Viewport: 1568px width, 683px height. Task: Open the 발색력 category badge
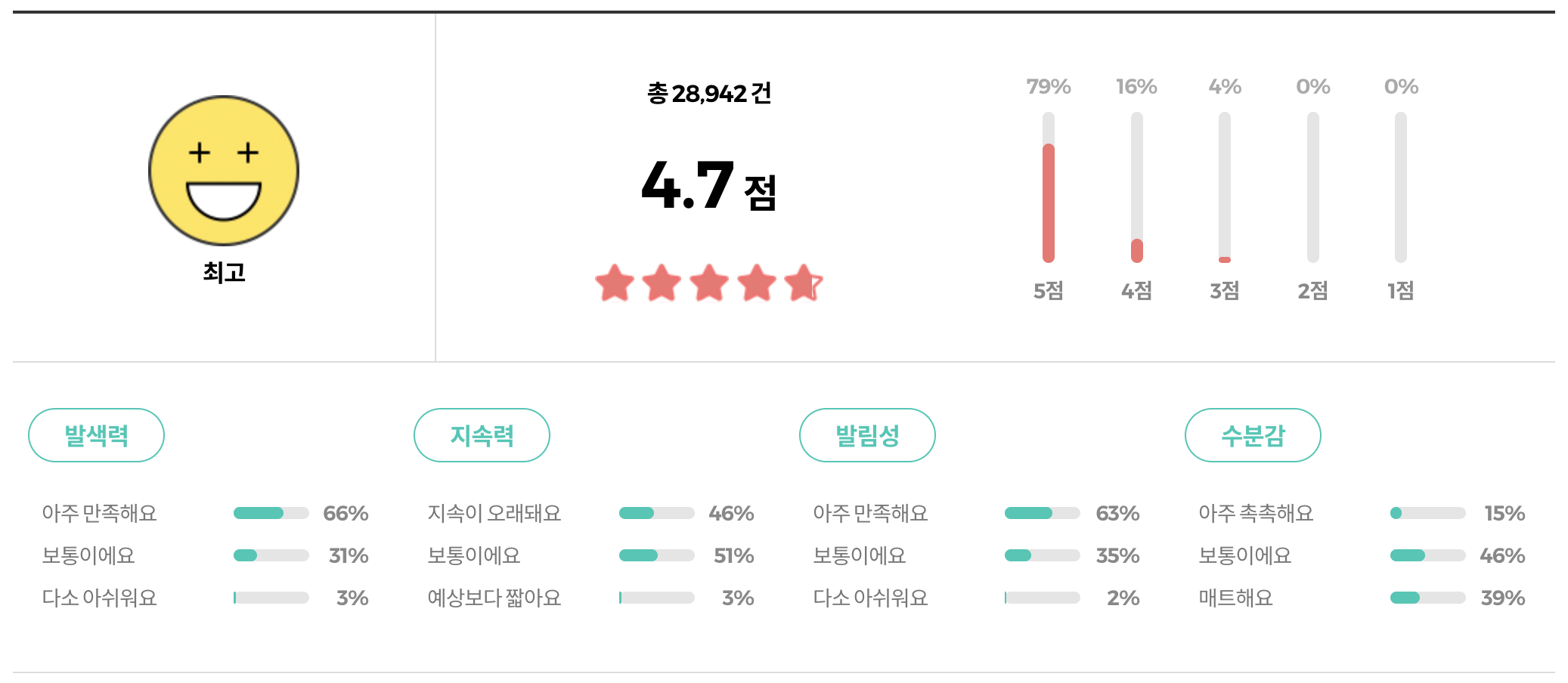click(x=96, y=434)
